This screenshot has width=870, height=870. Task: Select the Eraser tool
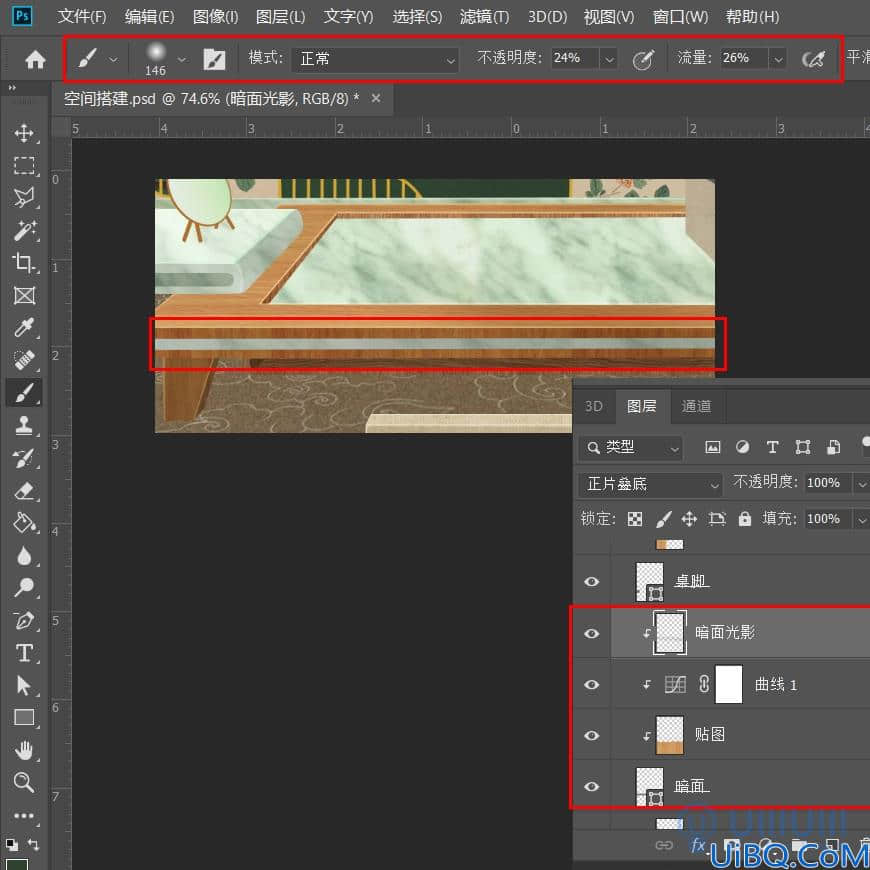coord(24,491)
